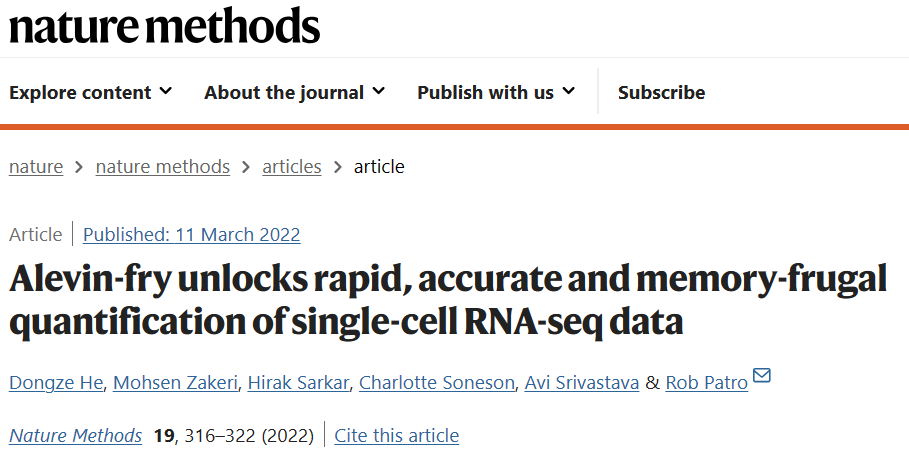Click Rob Patro author link

[707, 383]
